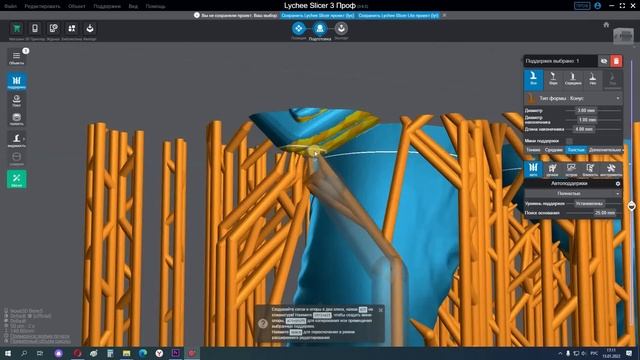The width and height of the screenshot is (640, 360).
Task: Open the journal icon in top toolbar
Action: tap(53, 28)
